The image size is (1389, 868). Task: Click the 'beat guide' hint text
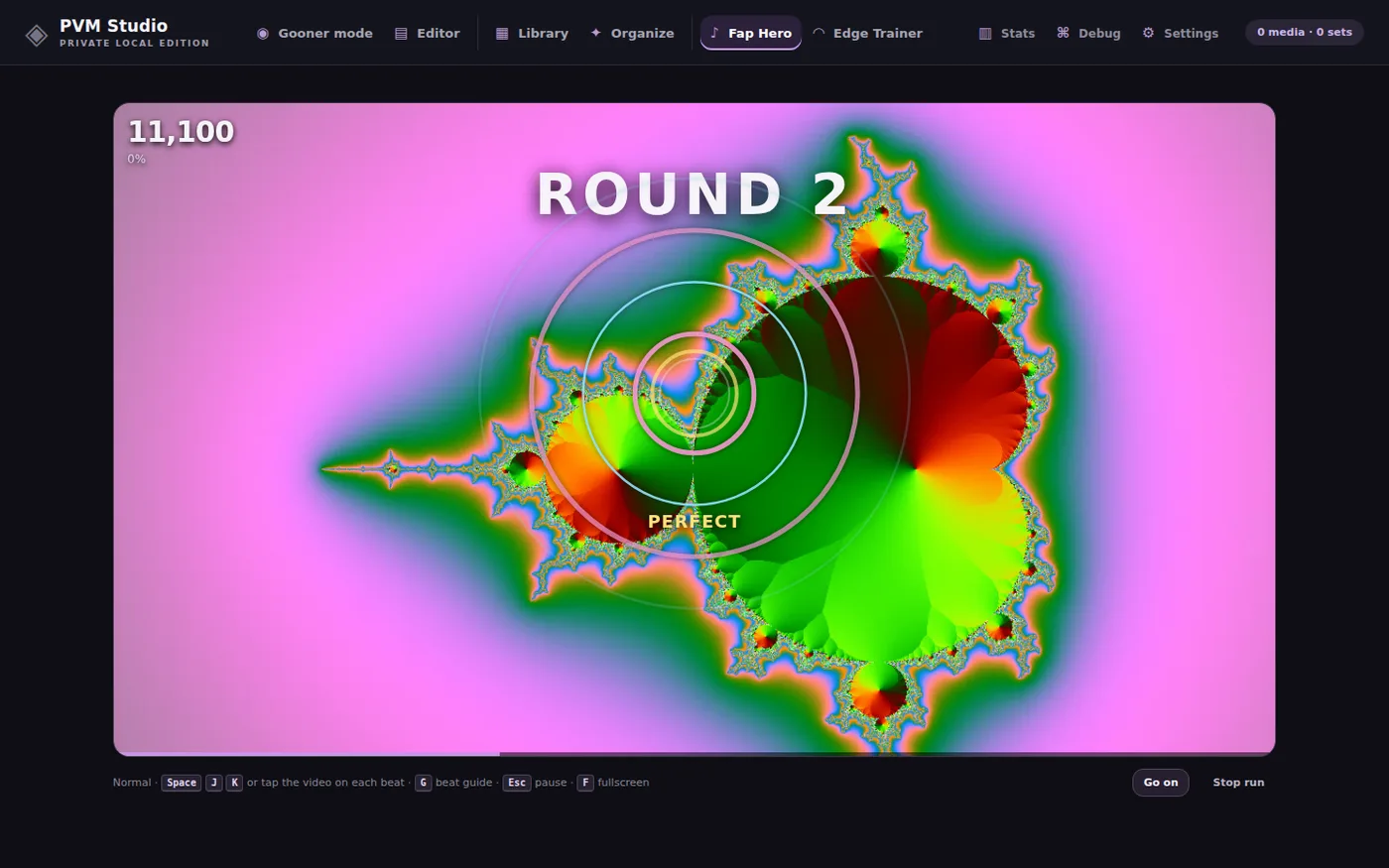(463, 783)
